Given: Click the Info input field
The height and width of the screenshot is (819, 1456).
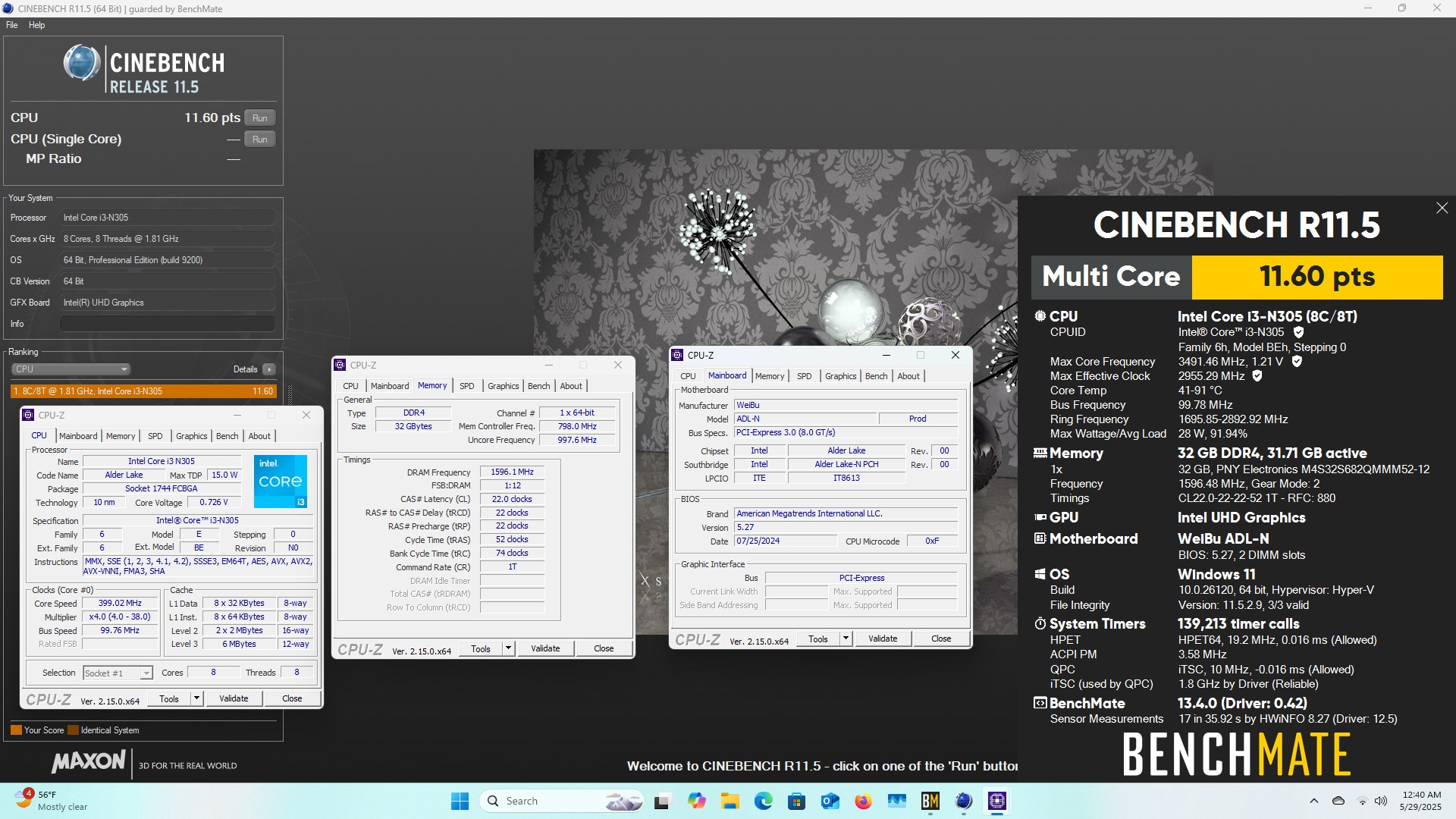Looking at the screenshot, I should (167, 324).
